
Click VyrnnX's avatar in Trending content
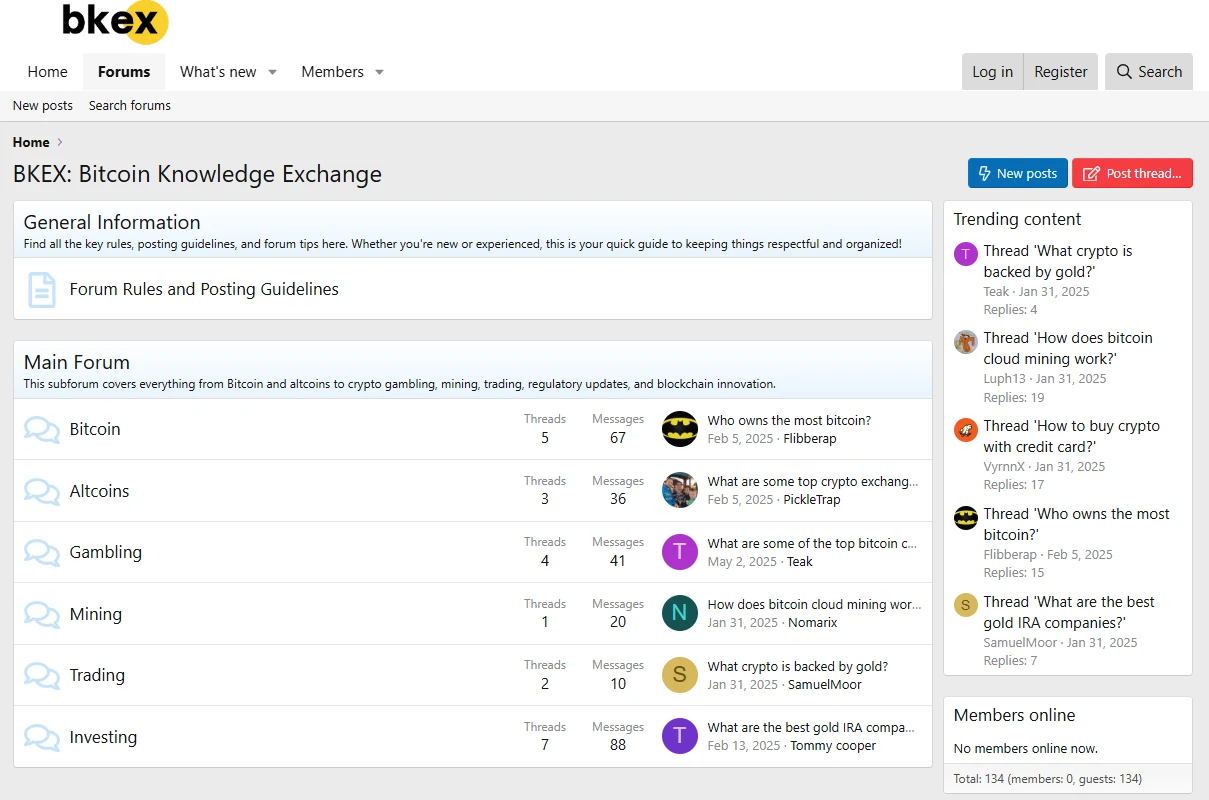click(x=965, y=430)
